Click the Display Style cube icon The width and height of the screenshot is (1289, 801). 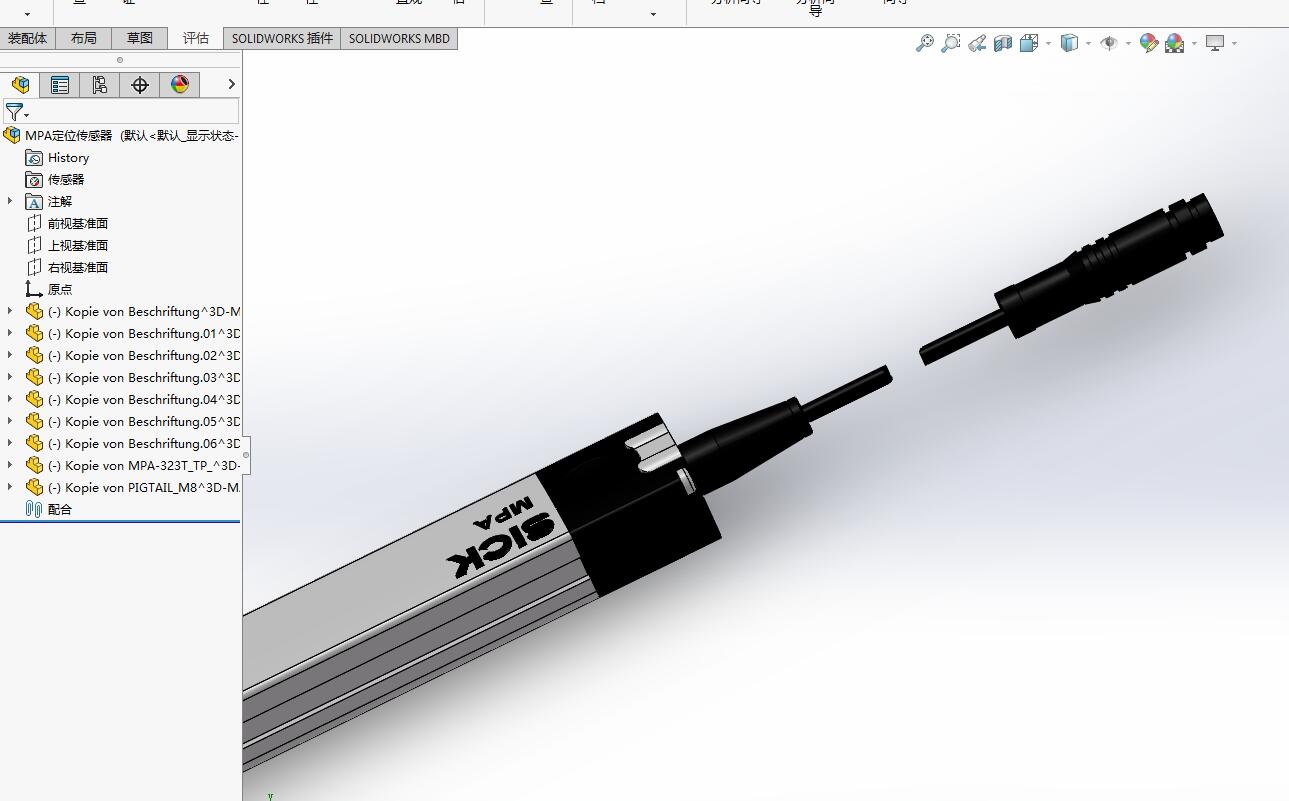pos(1069,43)
